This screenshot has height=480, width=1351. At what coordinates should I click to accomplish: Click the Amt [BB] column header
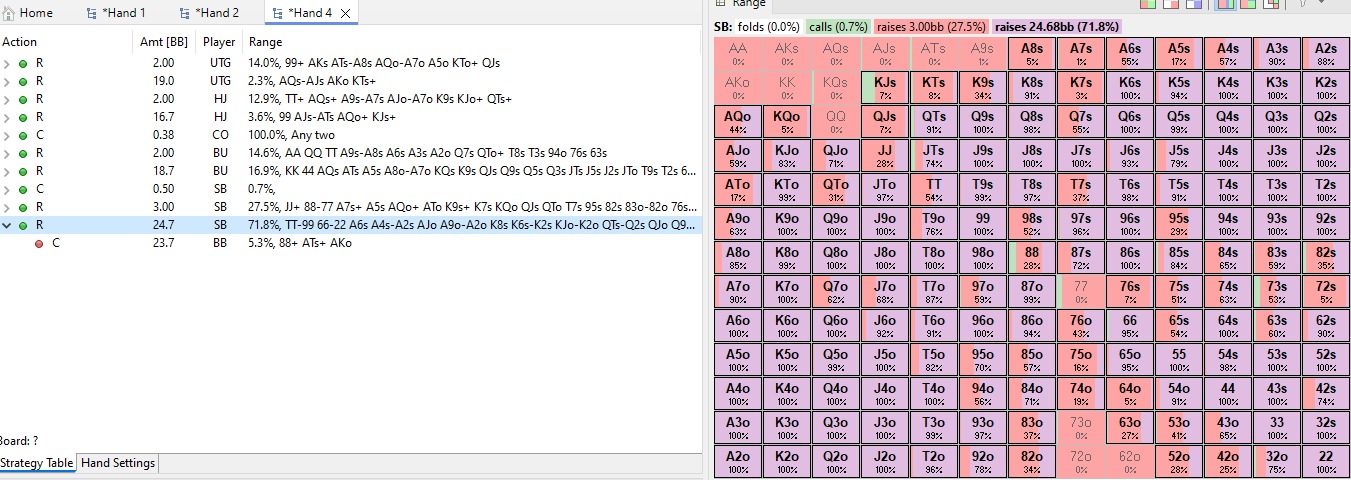coord(163,42)
